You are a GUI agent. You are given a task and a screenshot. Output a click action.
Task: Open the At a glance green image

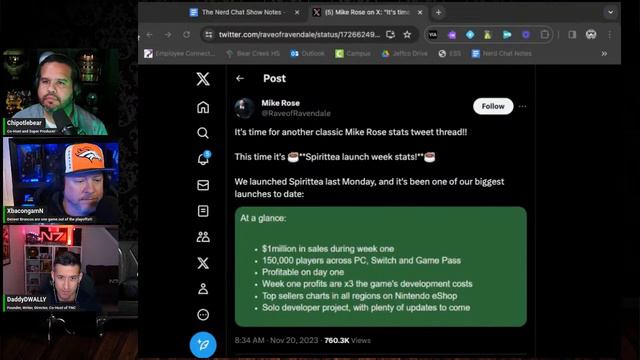coord(380,267)
